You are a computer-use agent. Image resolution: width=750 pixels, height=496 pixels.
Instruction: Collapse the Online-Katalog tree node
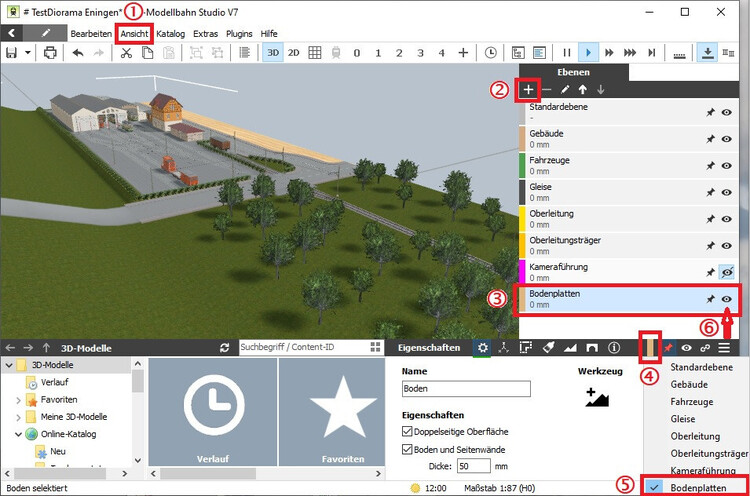18,435
